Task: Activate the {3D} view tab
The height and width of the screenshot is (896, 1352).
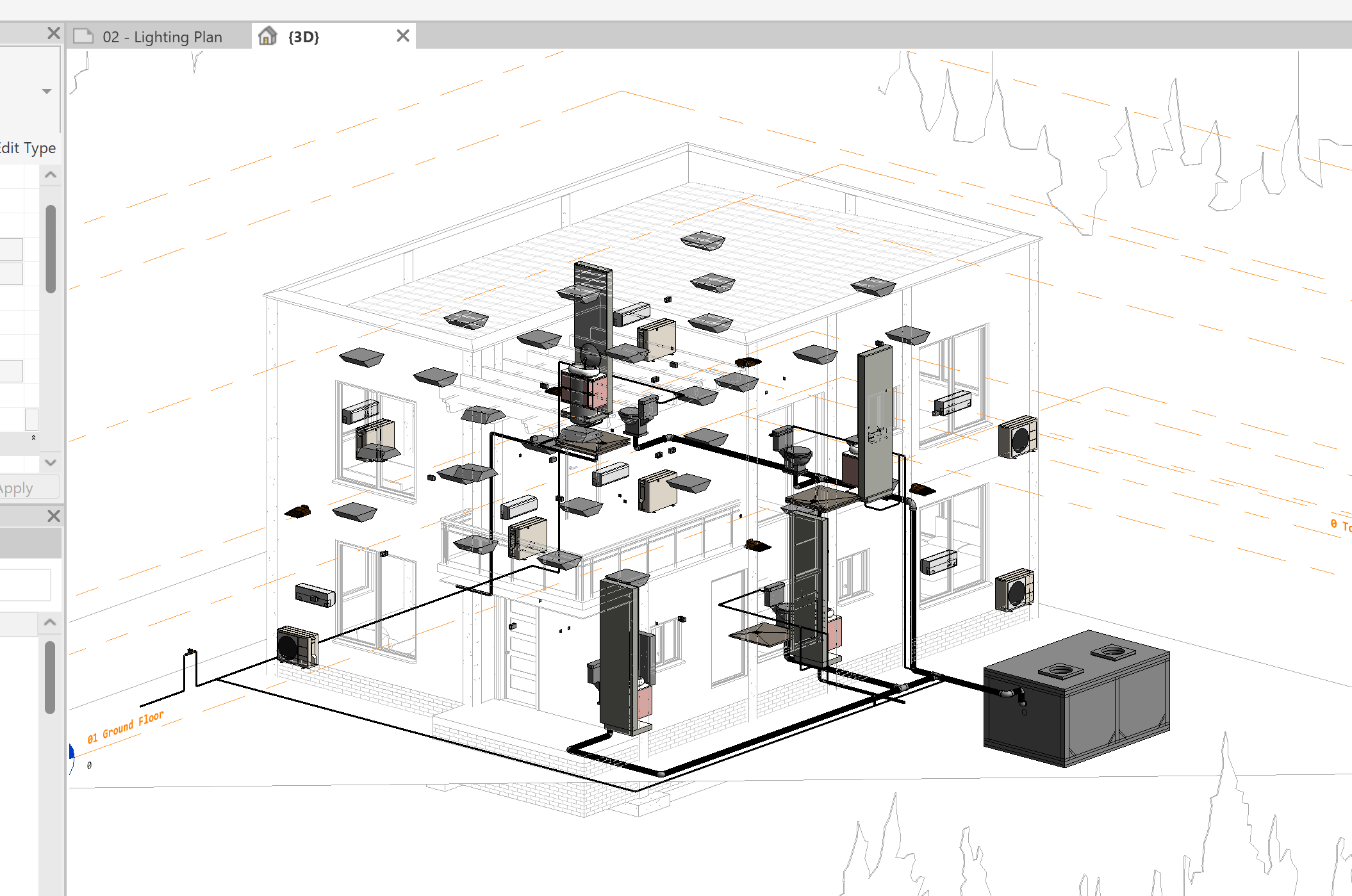Action: click(x=304, y=37)
